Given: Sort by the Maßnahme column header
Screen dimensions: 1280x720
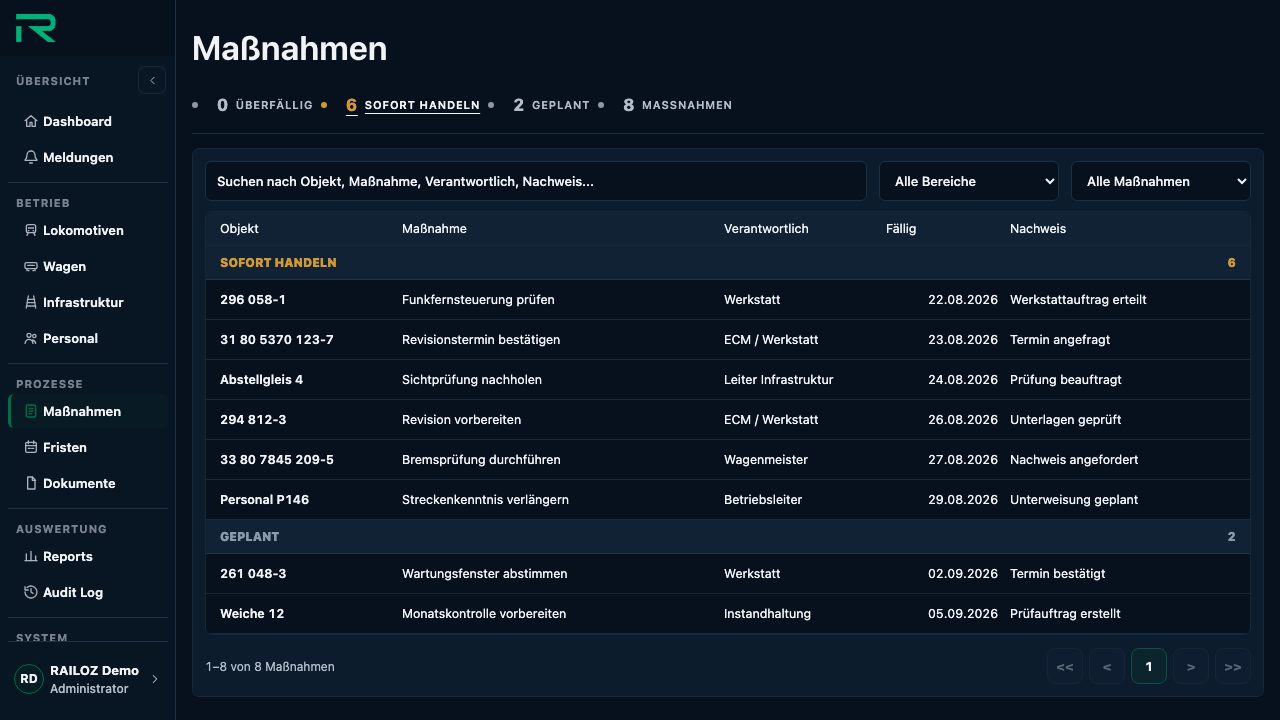Looking at the screenshot, I should click(x=434, y=229).
